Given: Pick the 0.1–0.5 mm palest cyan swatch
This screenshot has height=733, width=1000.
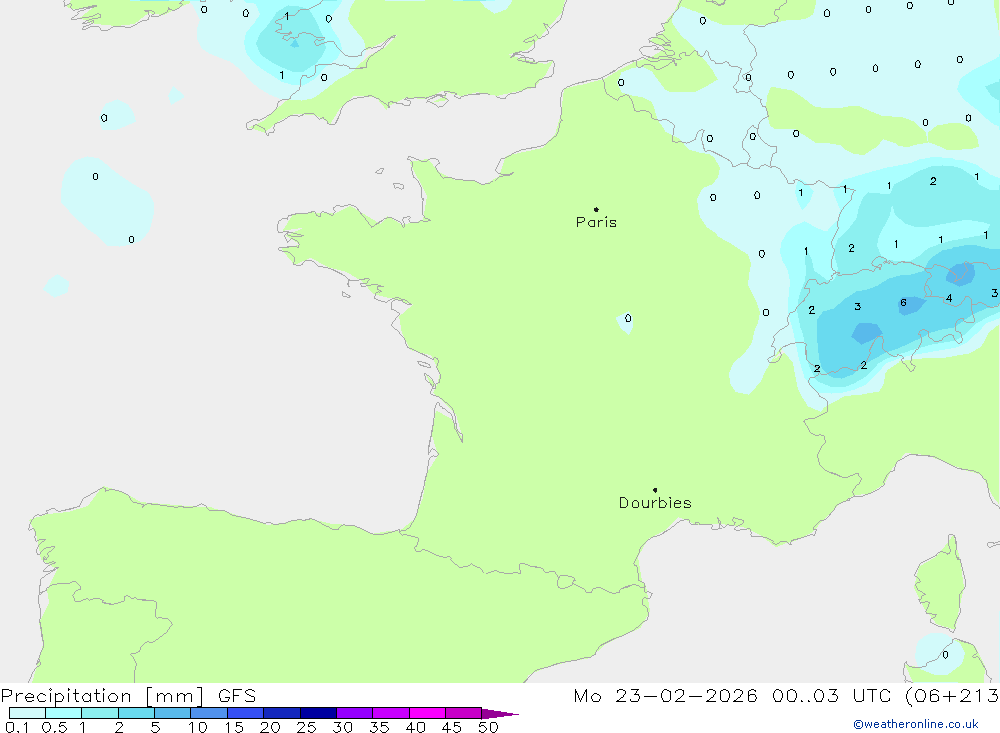Looking at the screenshot, I should click(27, 713).
